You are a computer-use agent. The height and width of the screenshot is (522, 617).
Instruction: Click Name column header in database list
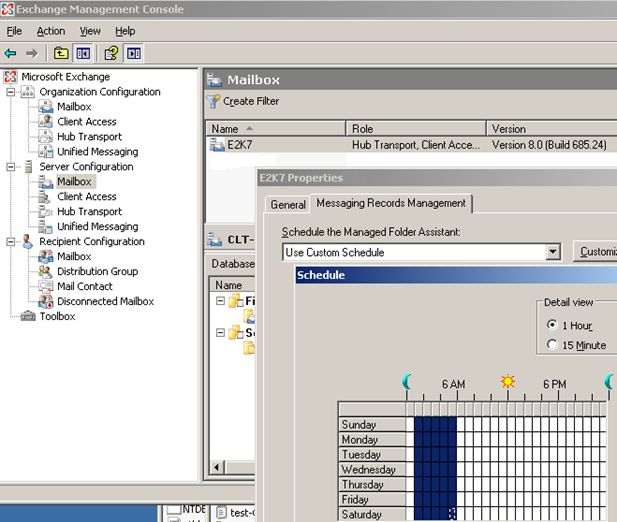point(233,285)
